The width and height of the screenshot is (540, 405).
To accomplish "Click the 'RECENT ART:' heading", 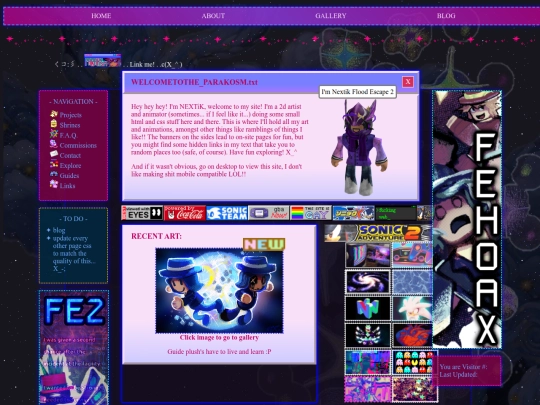I will (x=156, y=236).
